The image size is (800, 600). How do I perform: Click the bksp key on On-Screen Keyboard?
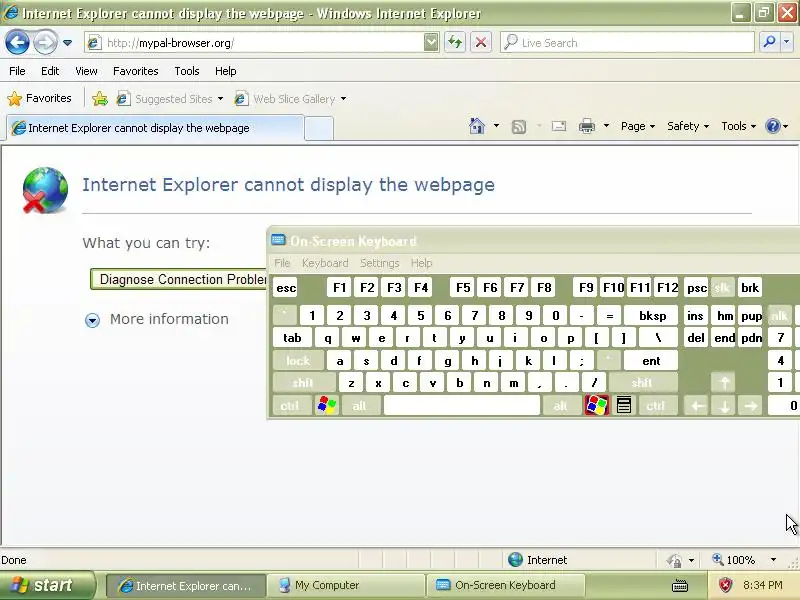click(x=652, y=316)
